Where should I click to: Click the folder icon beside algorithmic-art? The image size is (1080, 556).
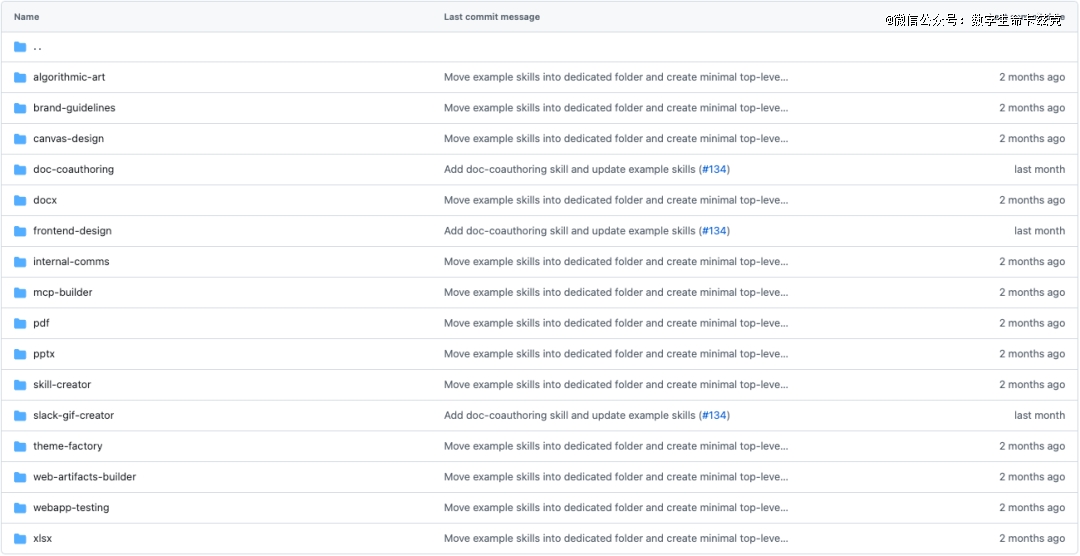click(x=20, y=77)
